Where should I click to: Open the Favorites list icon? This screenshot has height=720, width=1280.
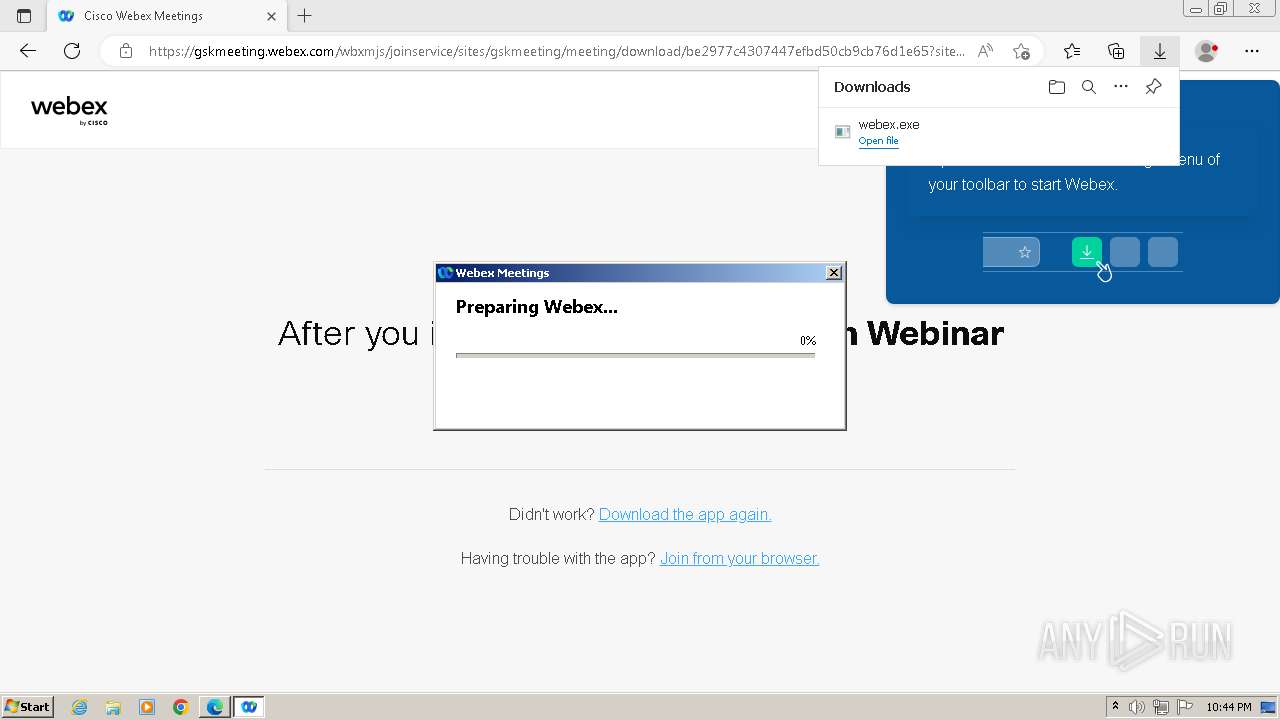pyautogui.click(x=1072, y=51)
